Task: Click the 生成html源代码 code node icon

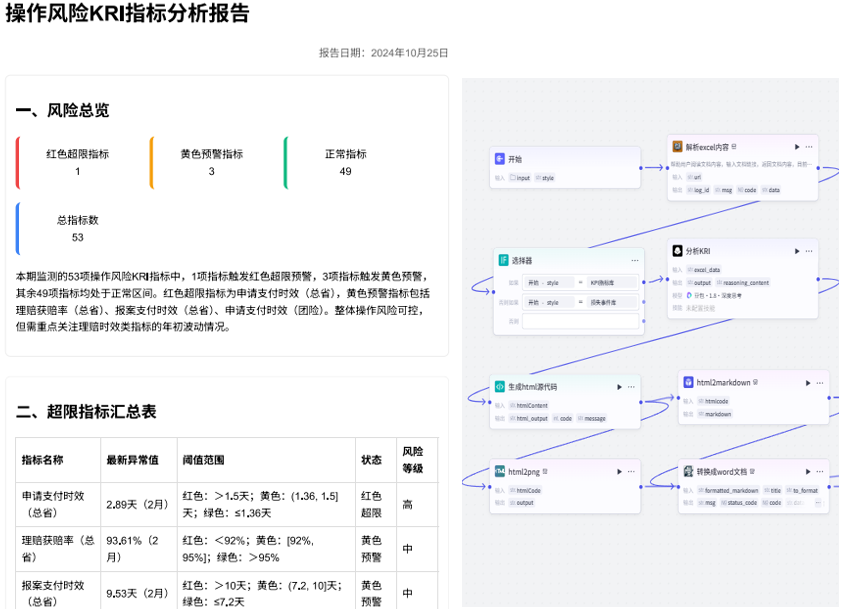Action: coord(500,386)
